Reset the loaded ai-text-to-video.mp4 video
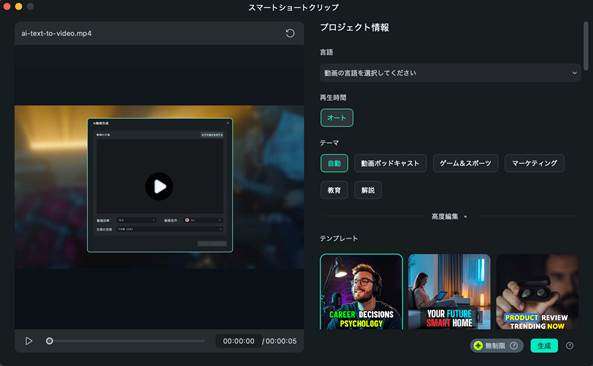This screenshot has height=366, width=593. tap(290, 33)
